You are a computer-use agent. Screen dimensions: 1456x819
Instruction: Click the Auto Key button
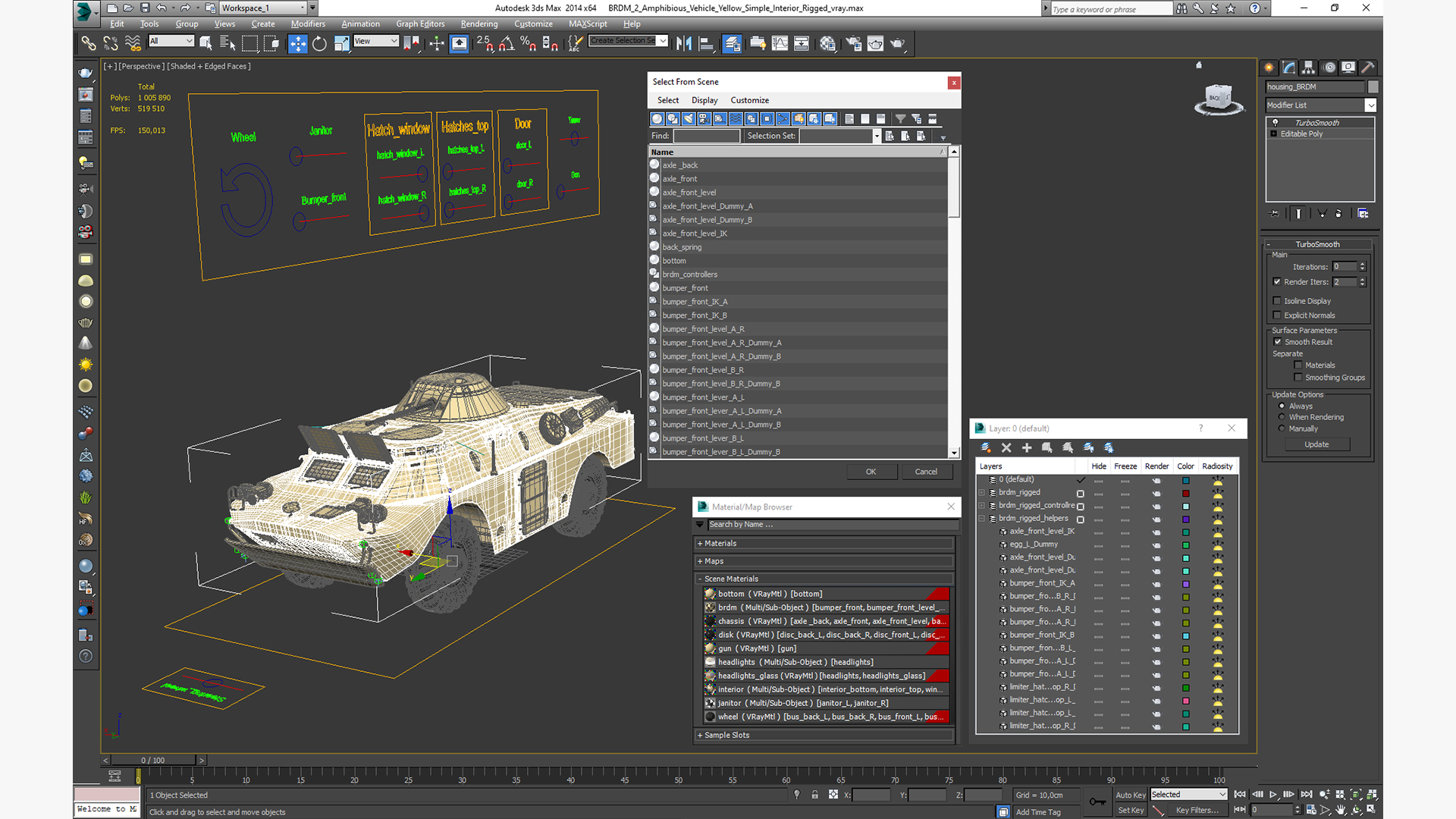(x=1131, y=795)
